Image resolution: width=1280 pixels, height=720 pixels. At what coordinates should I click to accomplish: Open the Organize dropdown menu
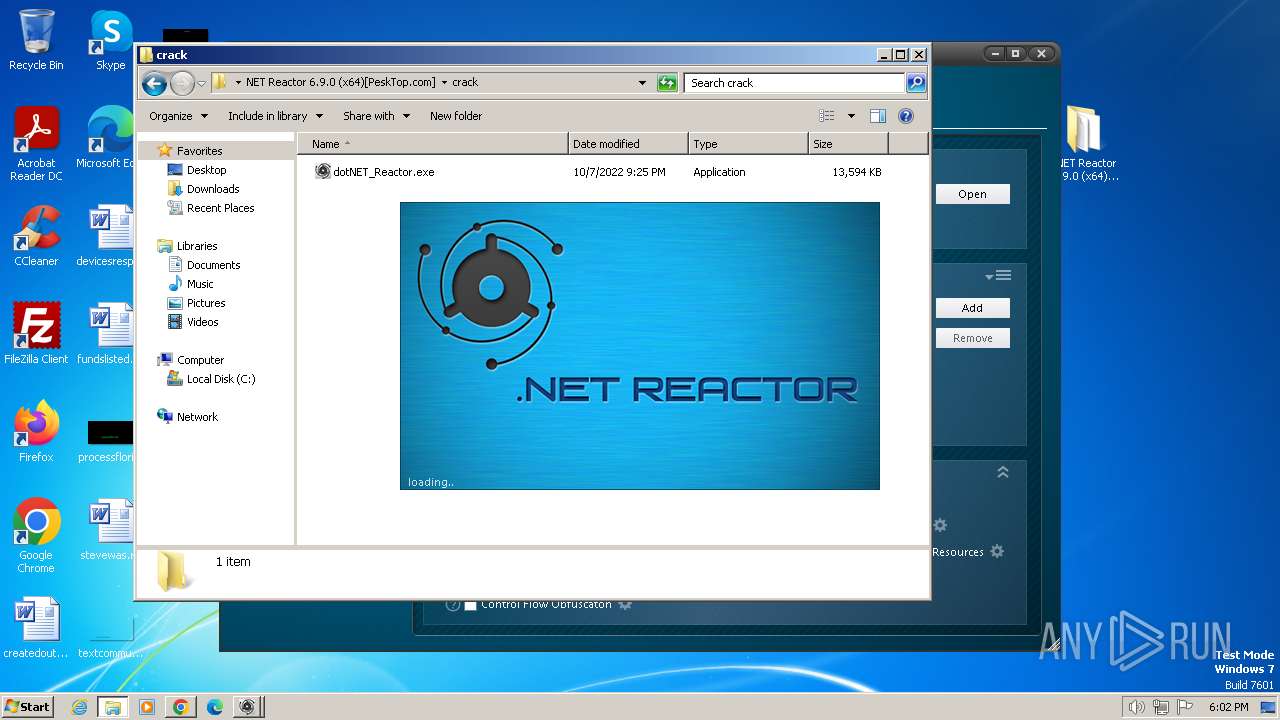tap(178, 116)
